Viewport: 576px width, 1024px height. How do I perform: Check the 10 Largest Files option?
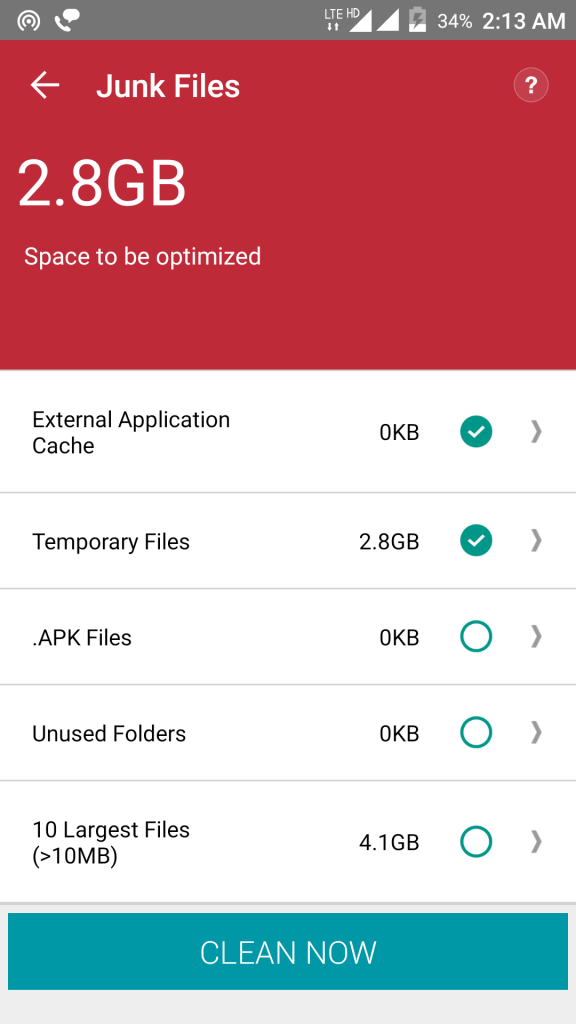pyautogui.click(x=475, y=842)
